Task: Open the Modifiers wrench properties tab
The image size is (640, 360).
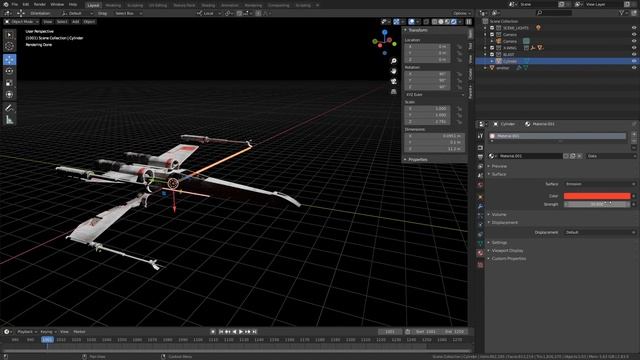Action: tap(480, 207)
